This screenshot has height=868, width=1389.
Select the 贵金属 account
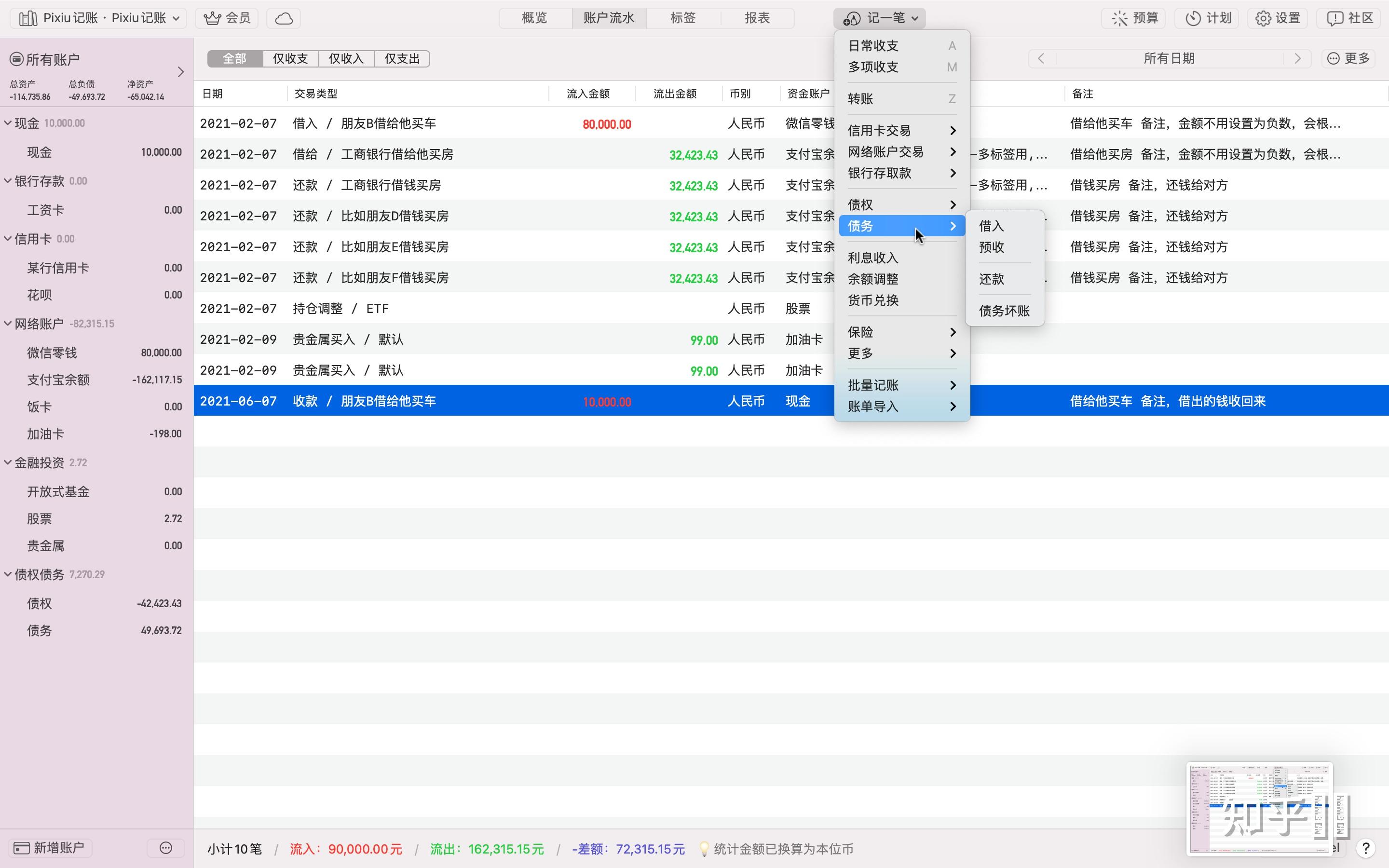(96, 546)
